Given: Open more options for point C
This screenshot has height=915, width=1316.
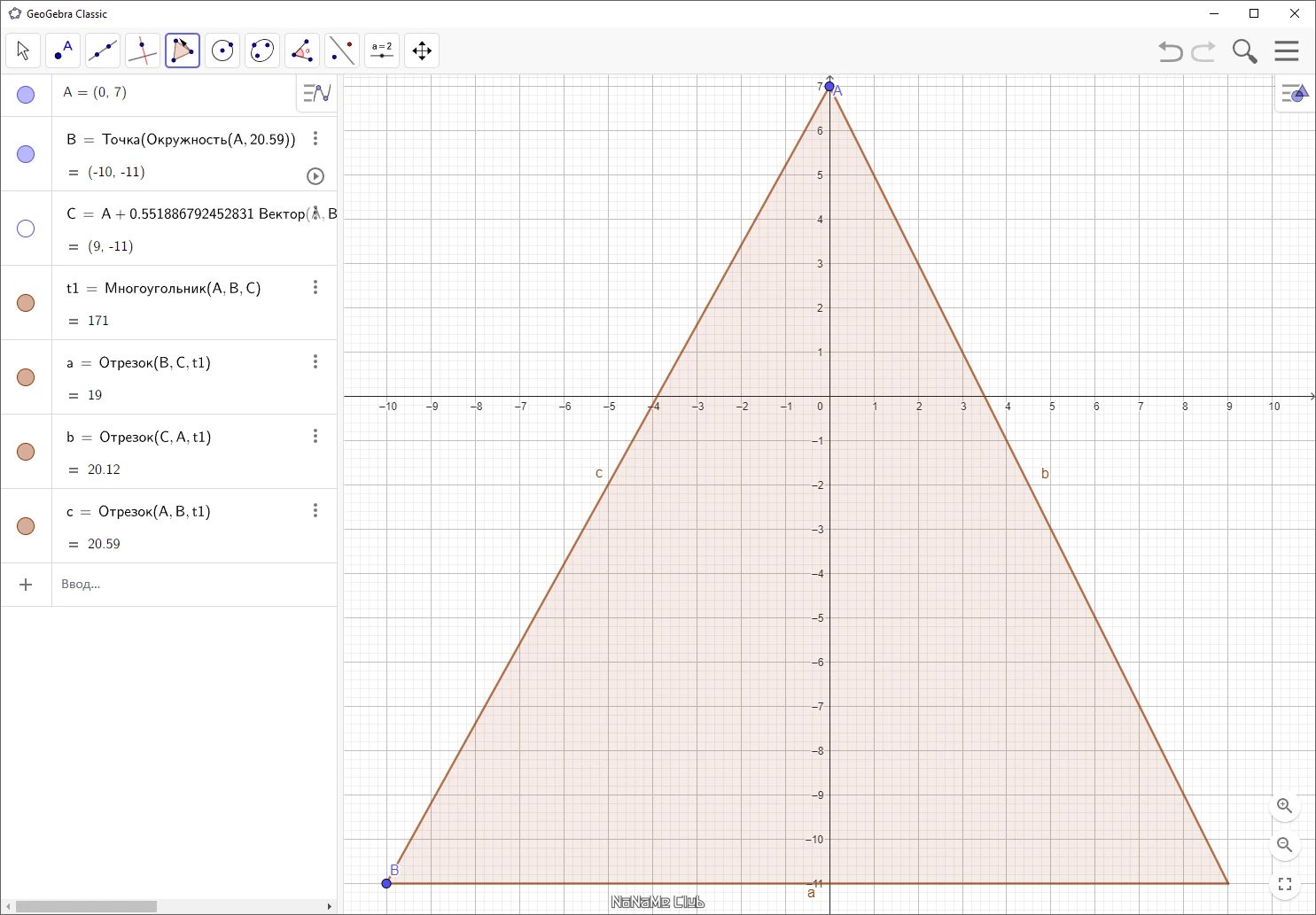Looking at the screenshot, I should coord(315,213).
